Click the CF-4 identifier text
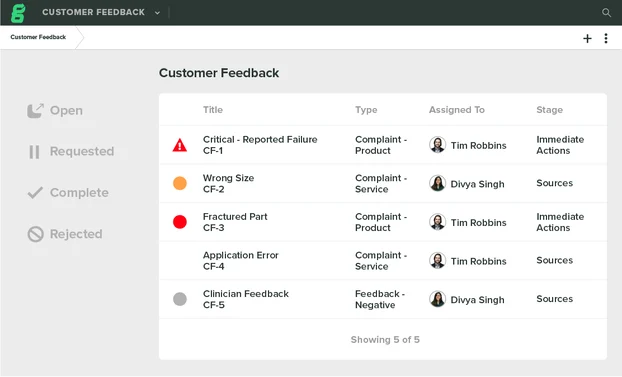The height and width of the screenshot is (377, 622). (213, 267)
